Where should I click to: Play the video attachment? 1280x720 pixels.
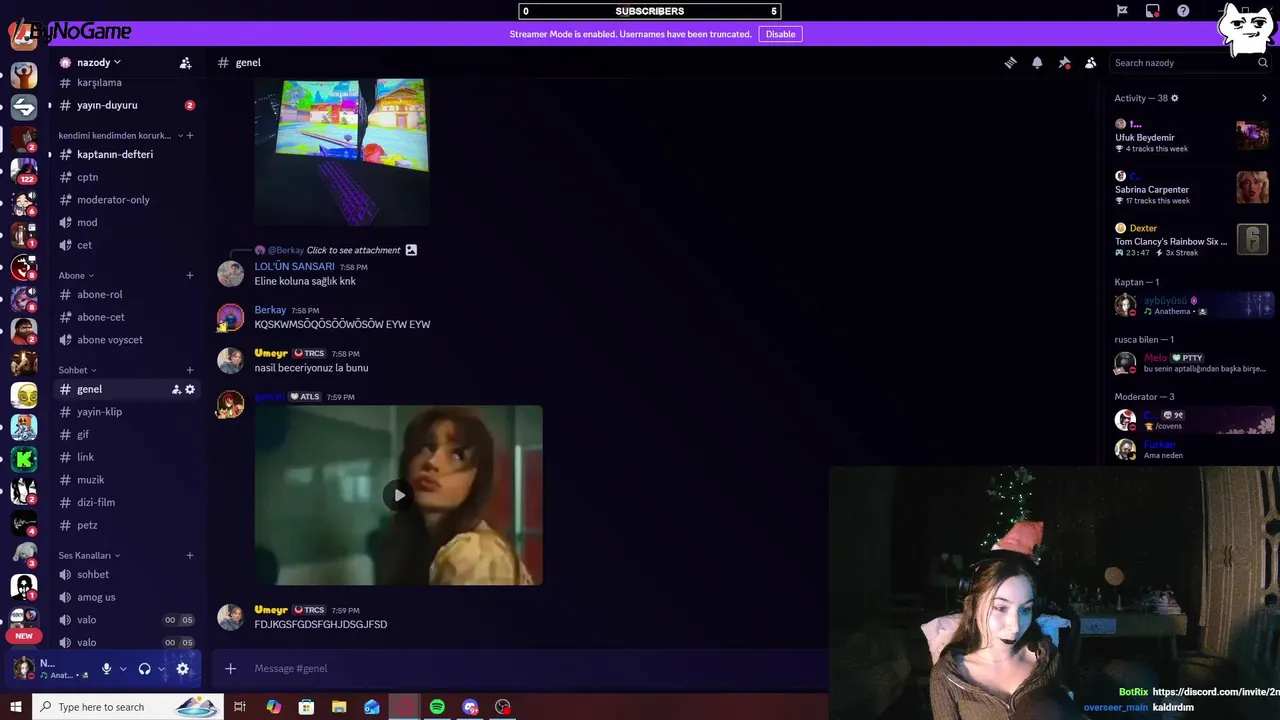click(399, 495)
